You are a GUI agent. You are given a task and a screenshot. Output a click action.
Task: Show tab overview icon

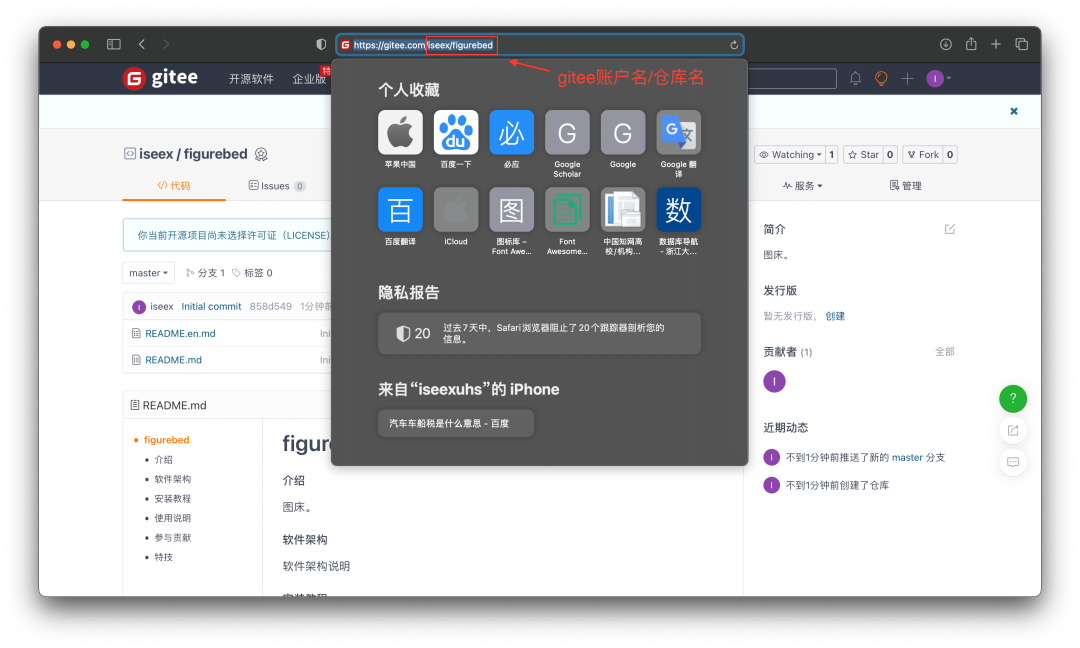pyautogui.click(x=1021, y=44)
